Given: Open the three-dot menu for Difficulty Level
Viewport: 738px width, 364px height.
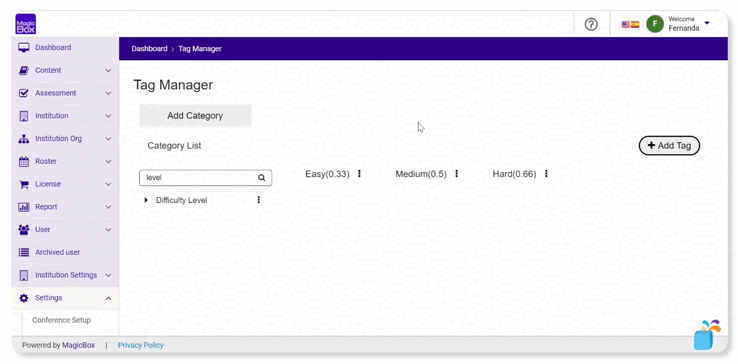Looking at the screenshot, I should [258, 200].
